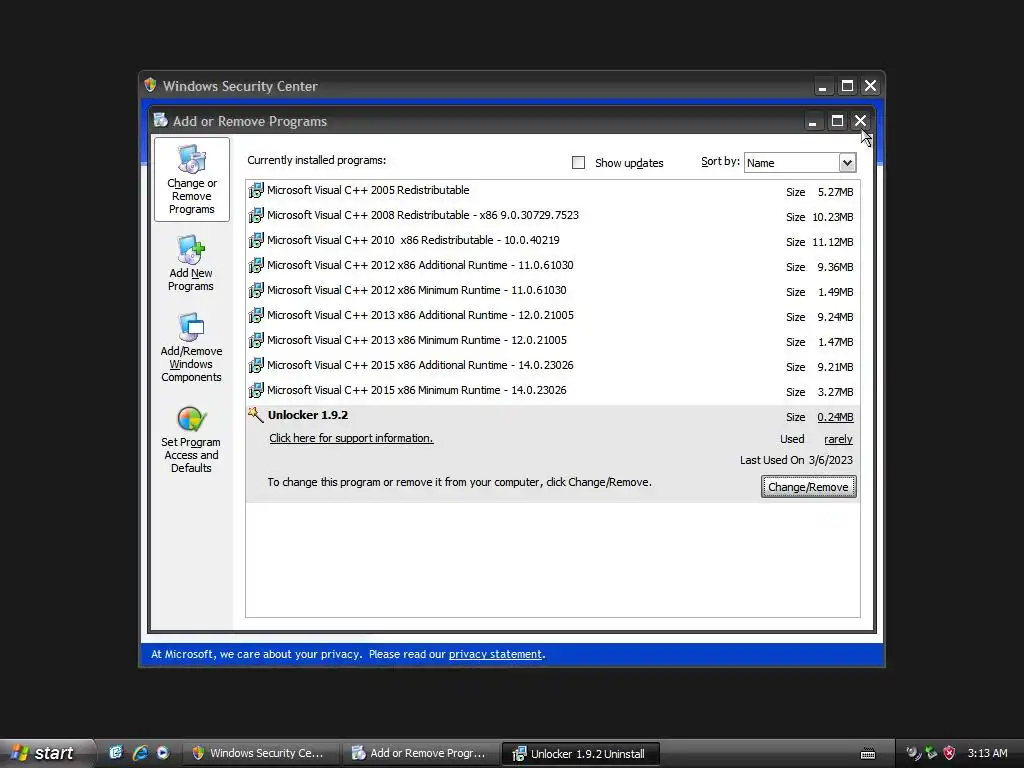
Task: Click the 3:13 AM taskbar clock
Action: coord(987,753)
